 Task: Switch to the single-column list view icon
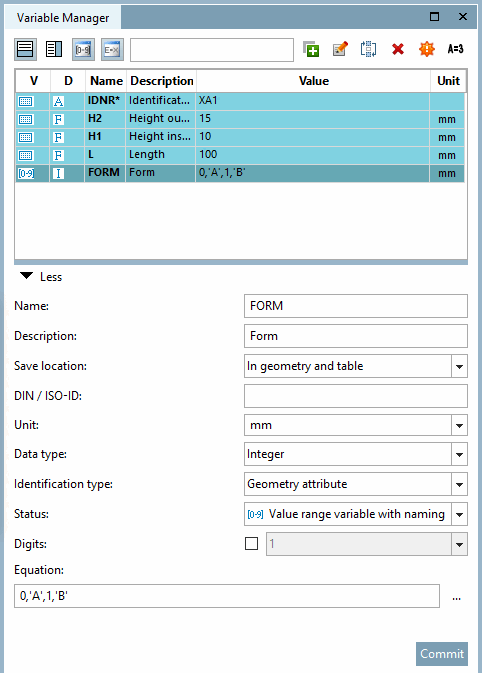(25, 49)
